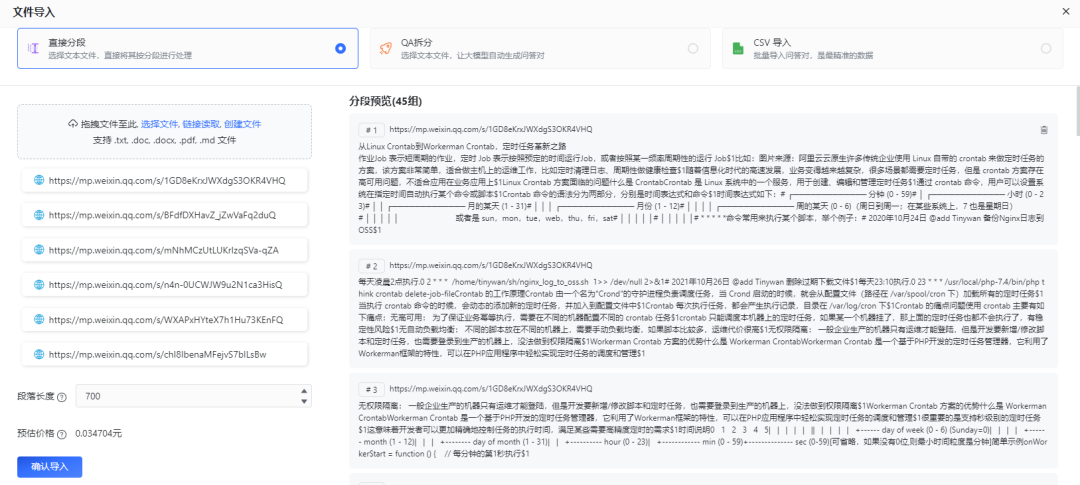Click the 直接分段 segment icon
This screenshot has height=485, width=1080.
click(x=33, y=48)
